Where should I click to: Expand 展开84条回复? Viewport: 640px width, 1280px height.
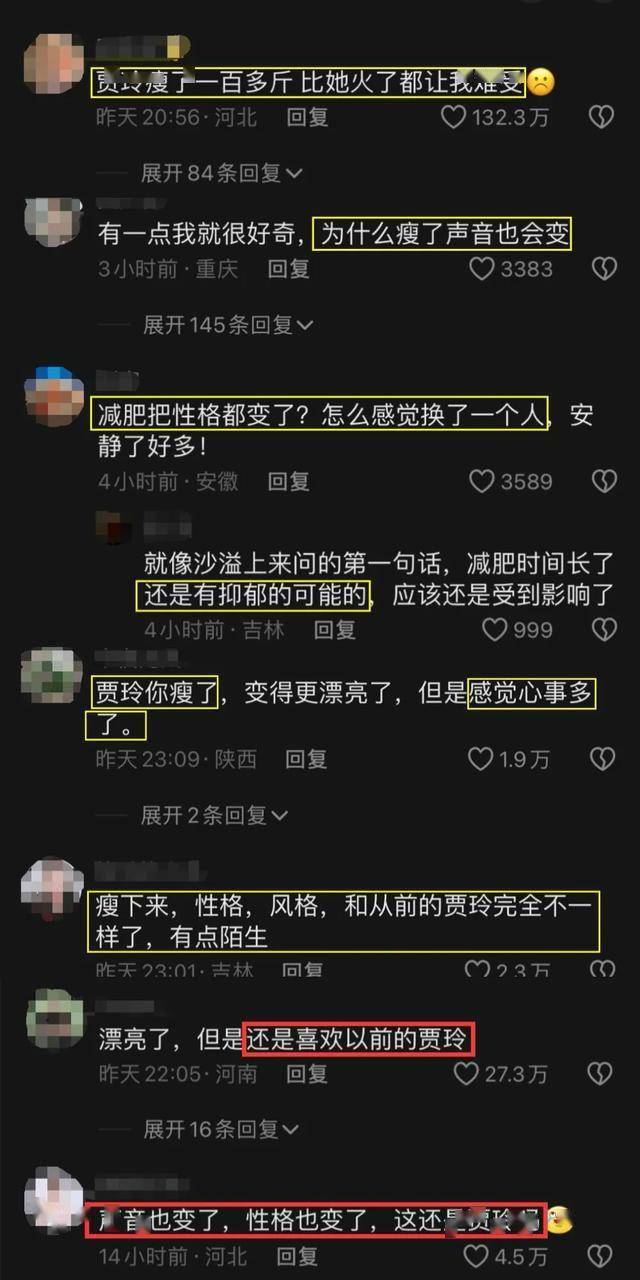pyautogui.click(x=221, y=173)
